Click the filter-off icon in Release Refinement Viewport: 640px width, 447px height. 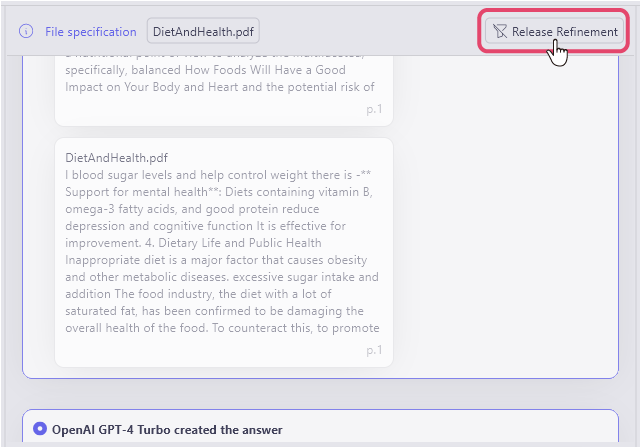coord(500,32)
